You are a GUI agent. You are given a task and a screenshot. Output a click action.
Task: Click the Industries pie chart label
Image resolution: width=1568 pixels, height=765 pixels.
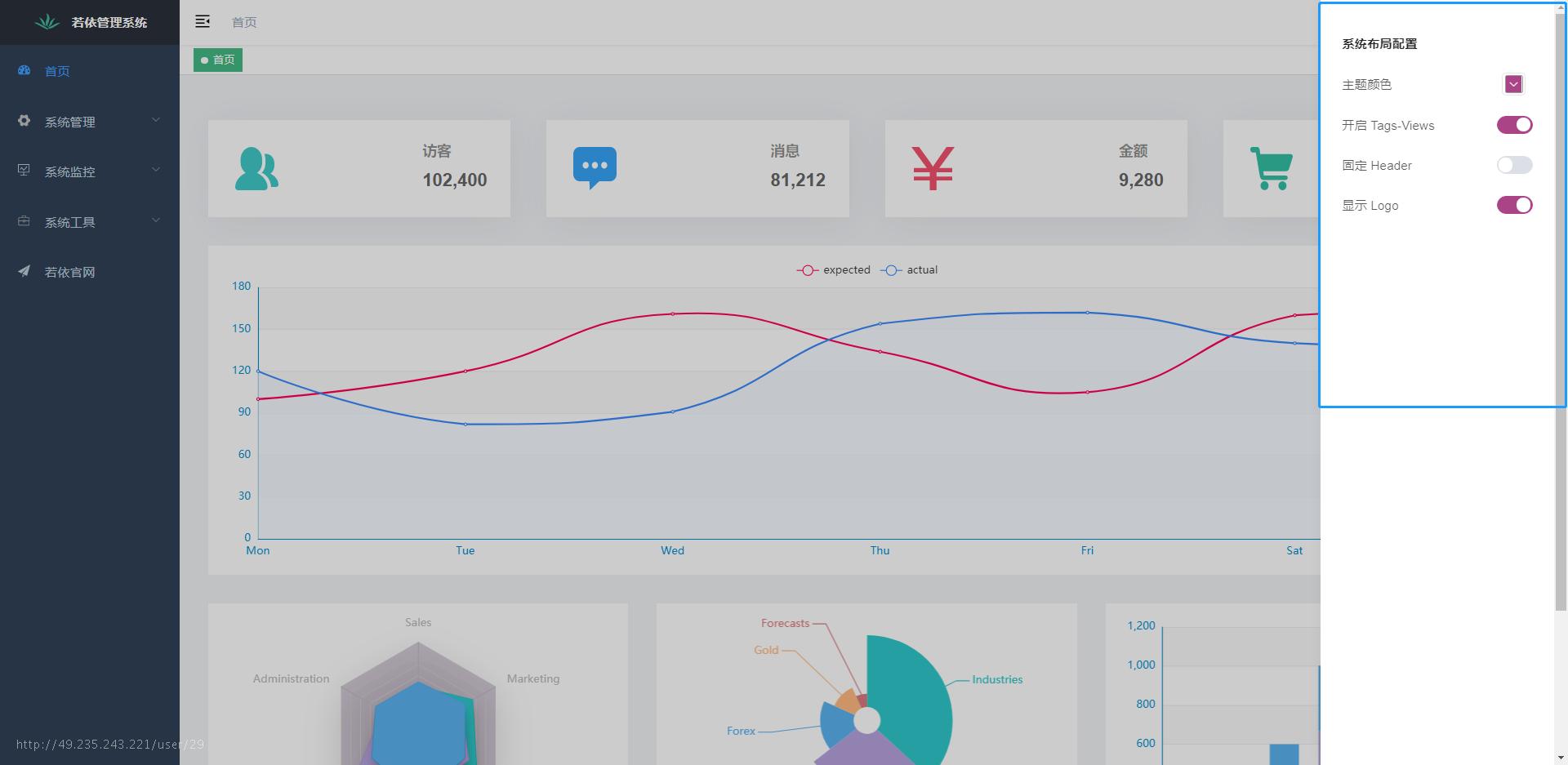[997, 679]
